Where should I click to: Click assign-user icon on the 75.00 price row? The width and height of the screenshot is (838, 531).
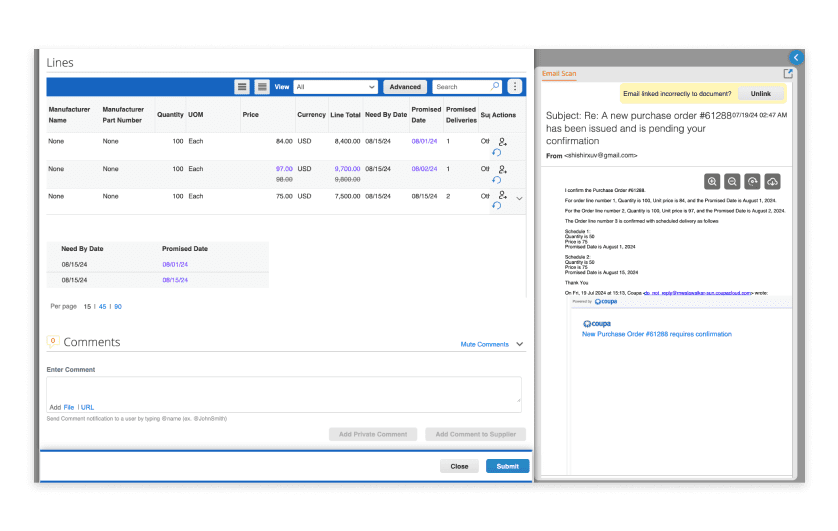[502, 195]
